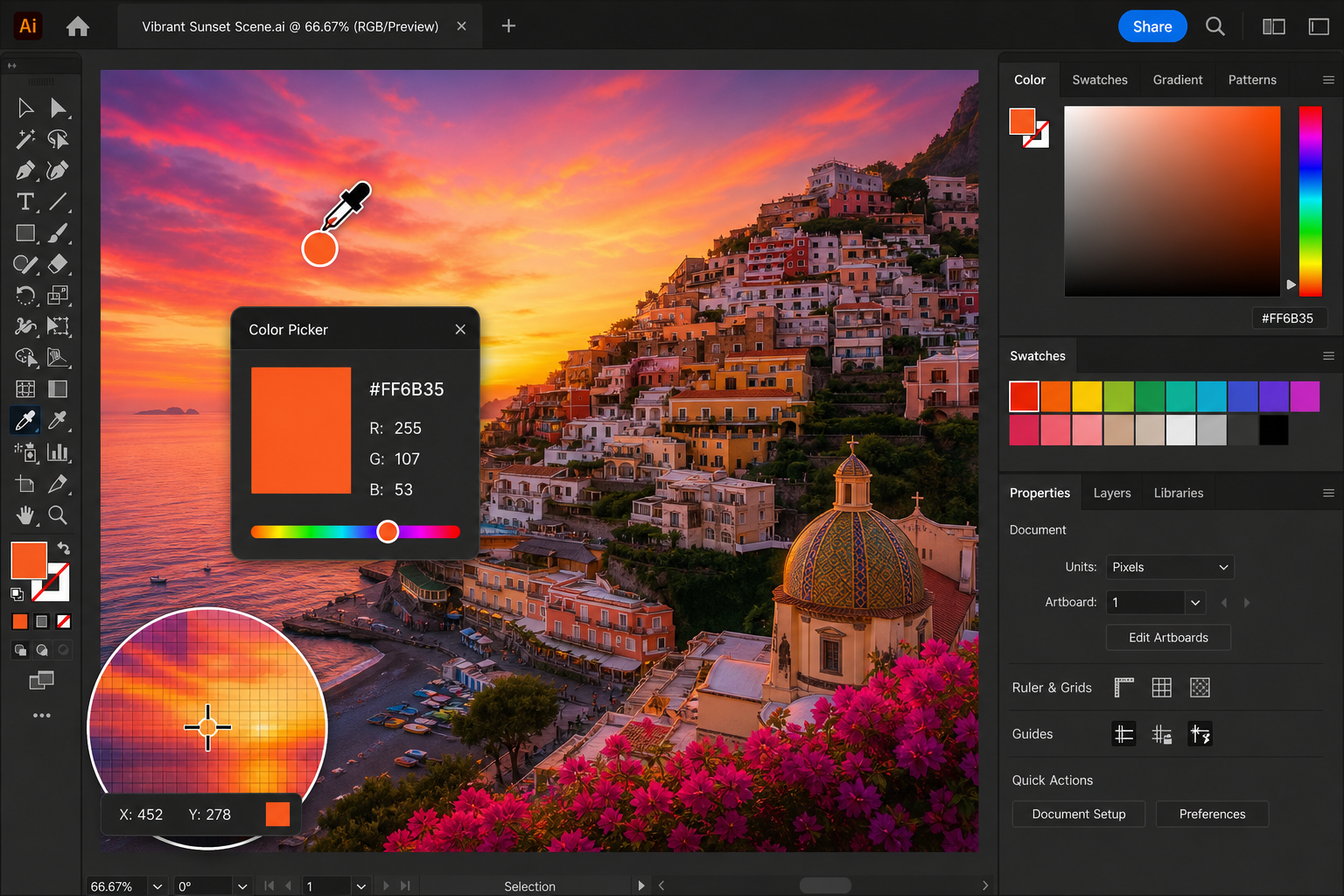Select the Shape Builder tool
This screenshot has height=896, width=1344.
coord(25,358)
